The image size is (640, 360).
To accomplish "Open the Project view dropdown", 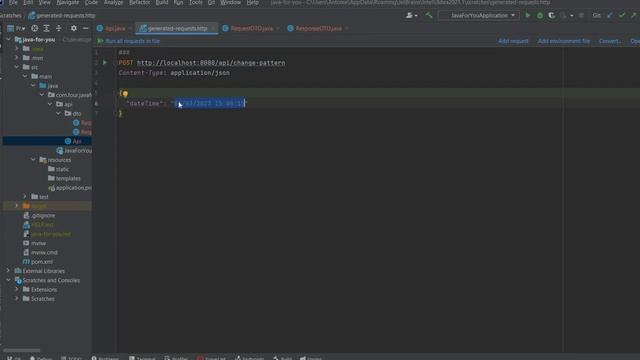I will point(16,28).
